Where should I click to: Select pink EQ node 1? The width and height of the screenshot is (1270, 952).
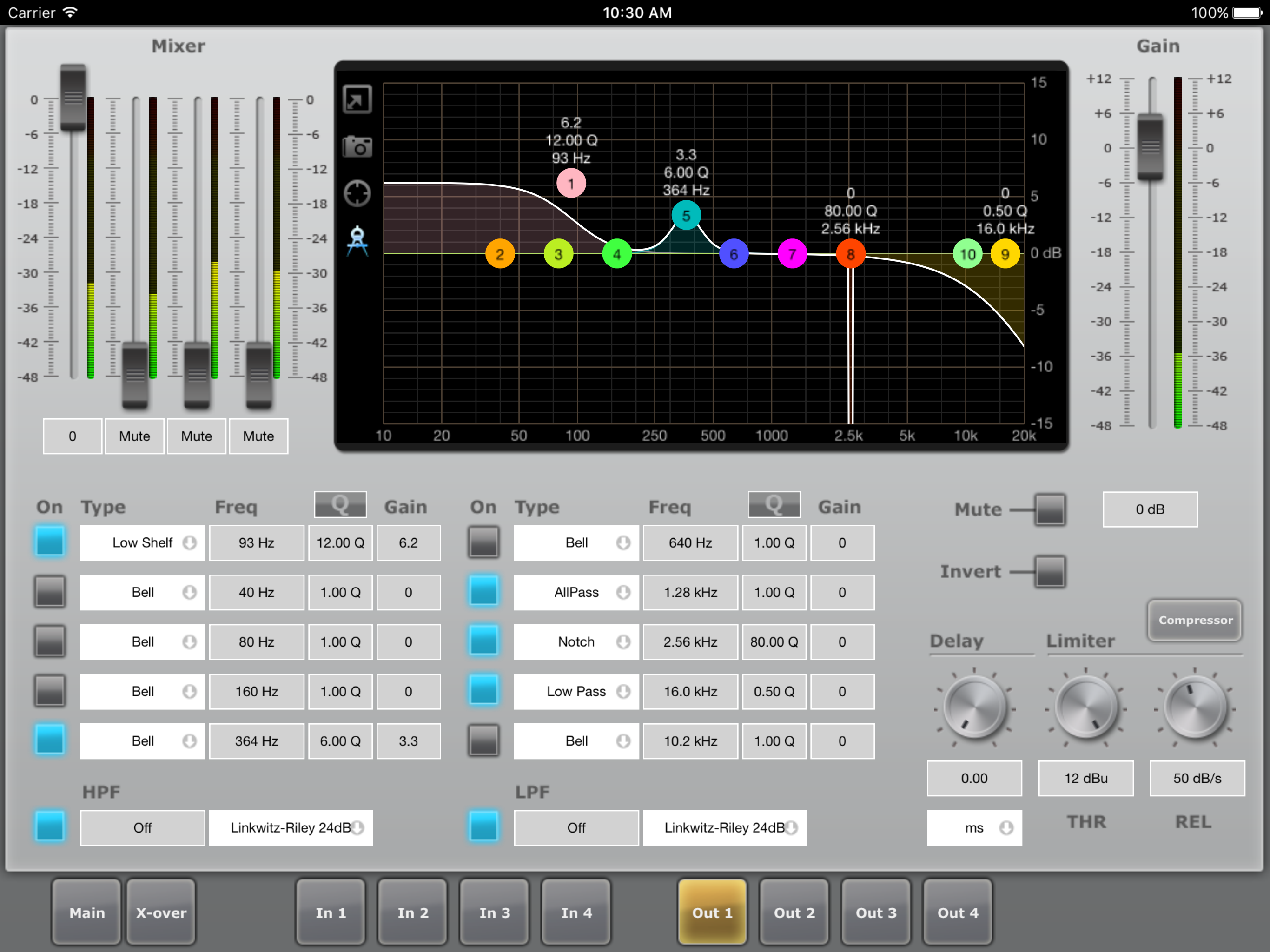(x=571, y=184)
